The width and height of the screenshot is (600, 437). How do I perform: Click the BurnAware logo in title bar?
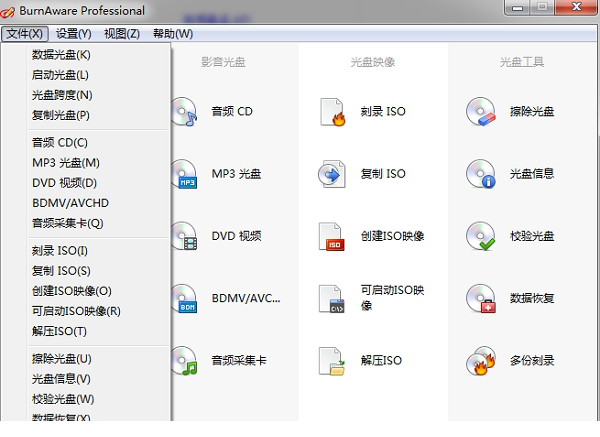click(x=8, y=12)
